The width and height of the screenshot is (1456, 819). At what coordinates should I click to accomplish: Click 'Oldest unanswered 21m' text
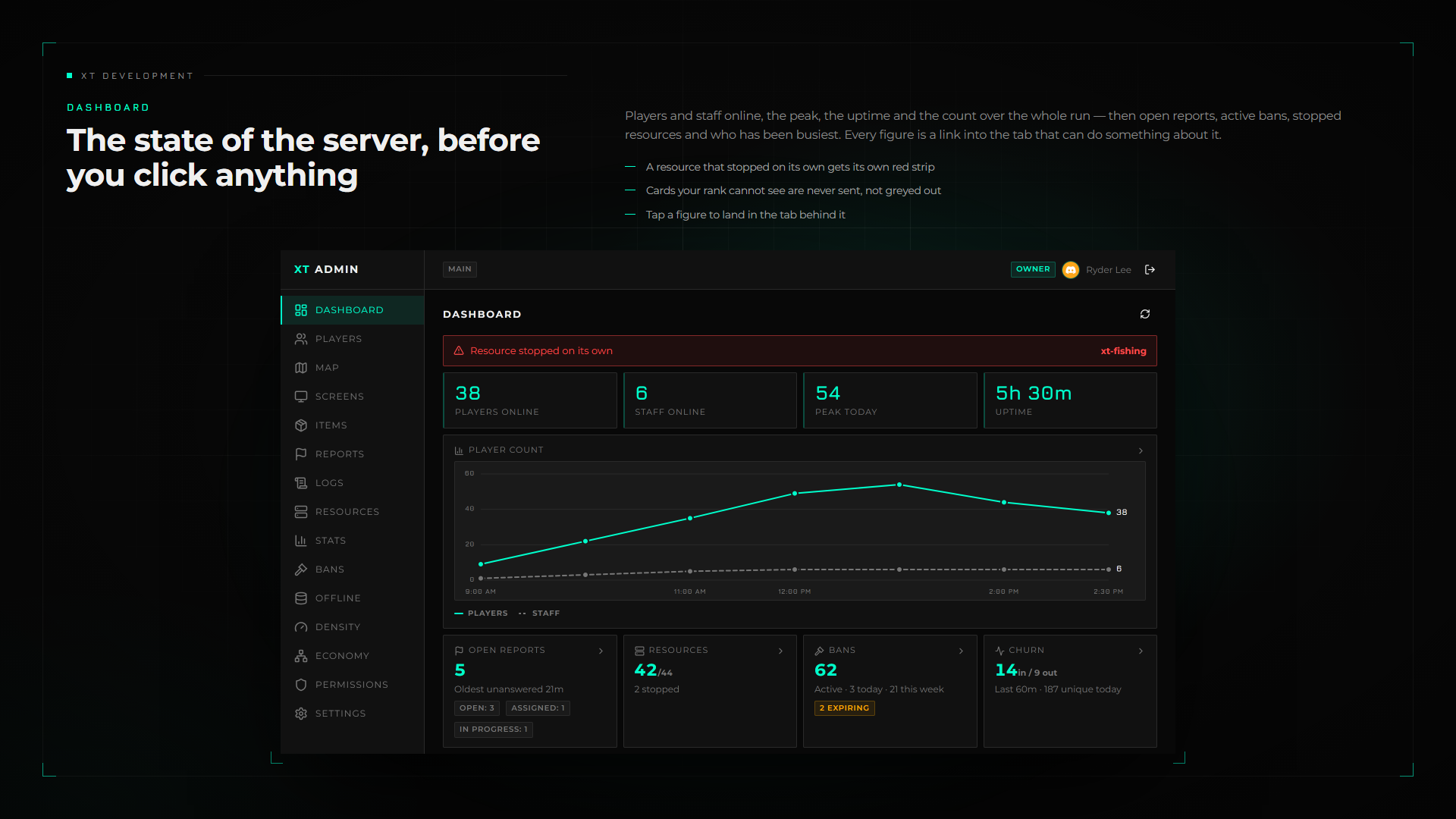[x=509, y=689]
